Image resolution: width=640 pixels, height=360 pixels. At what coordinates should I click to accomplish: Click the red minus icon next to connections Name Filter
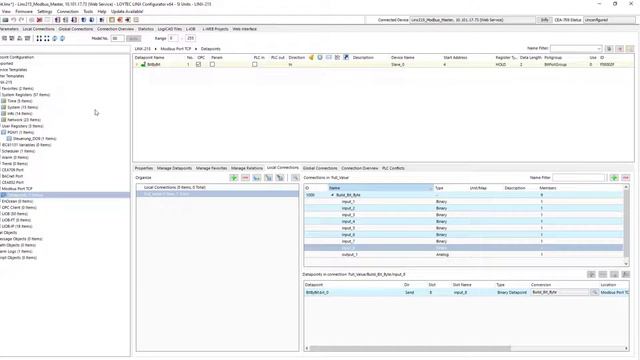[x=625, y=178]
